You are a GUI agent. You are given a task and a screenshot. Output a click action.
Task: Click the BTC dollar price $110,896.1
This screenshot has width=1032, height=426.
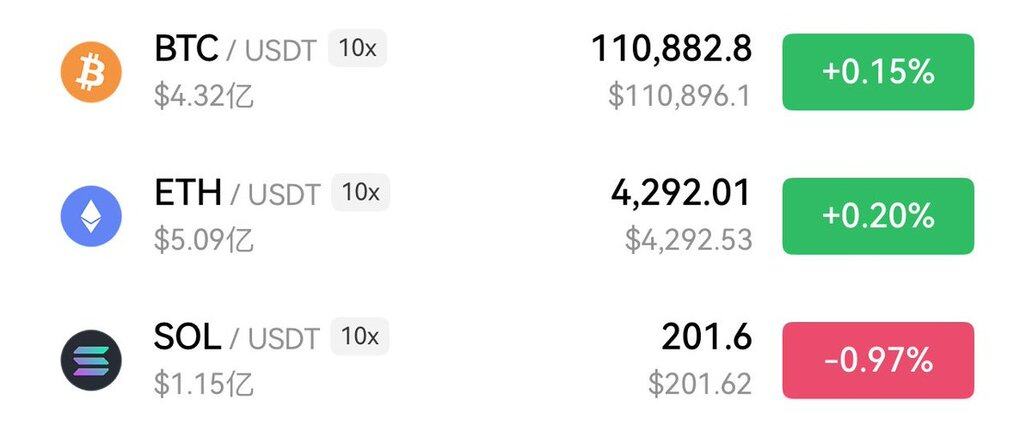pos(679,97)
